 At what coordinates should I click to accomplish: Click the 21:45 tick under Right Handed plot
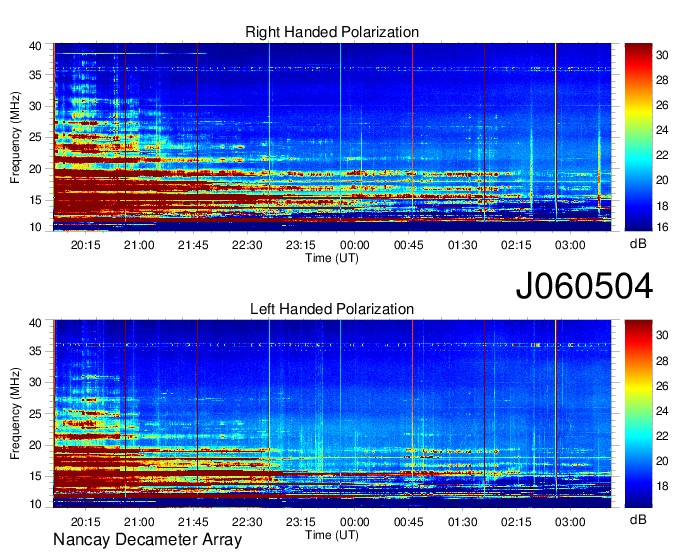point(193,245)
